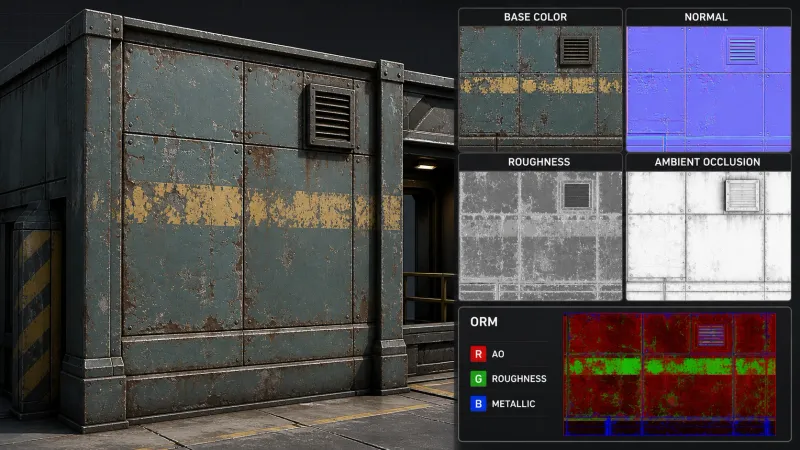Click the red R channel icon
This screenshot has height=450, width=800.
pos(478,354)
